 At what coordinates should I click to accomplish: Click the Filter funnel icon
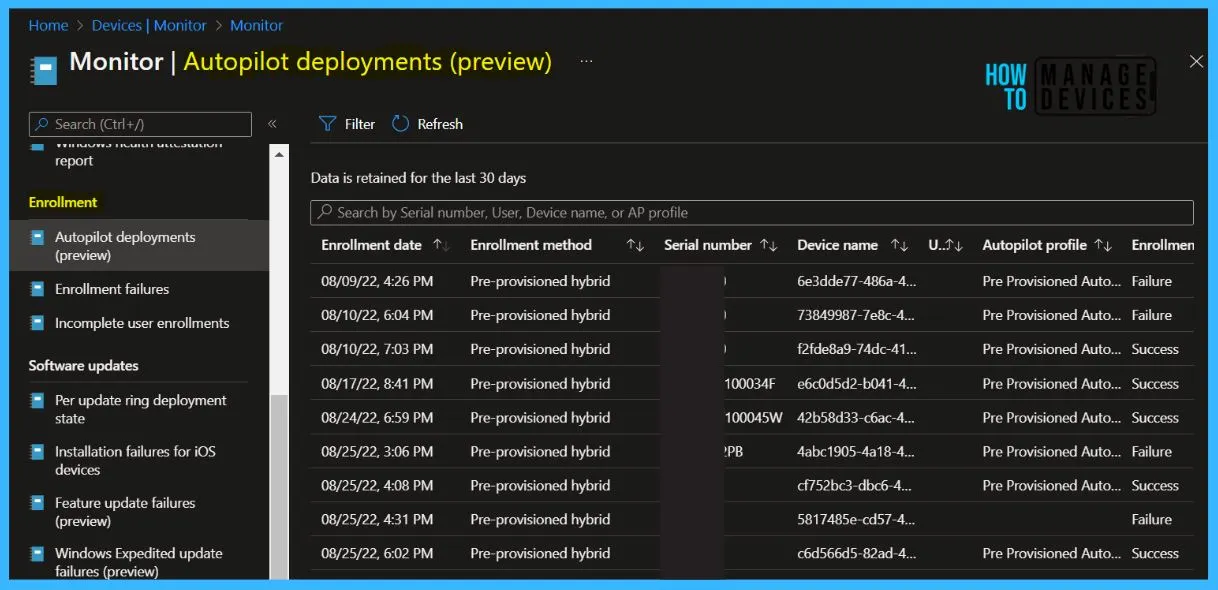pos(327,124)
